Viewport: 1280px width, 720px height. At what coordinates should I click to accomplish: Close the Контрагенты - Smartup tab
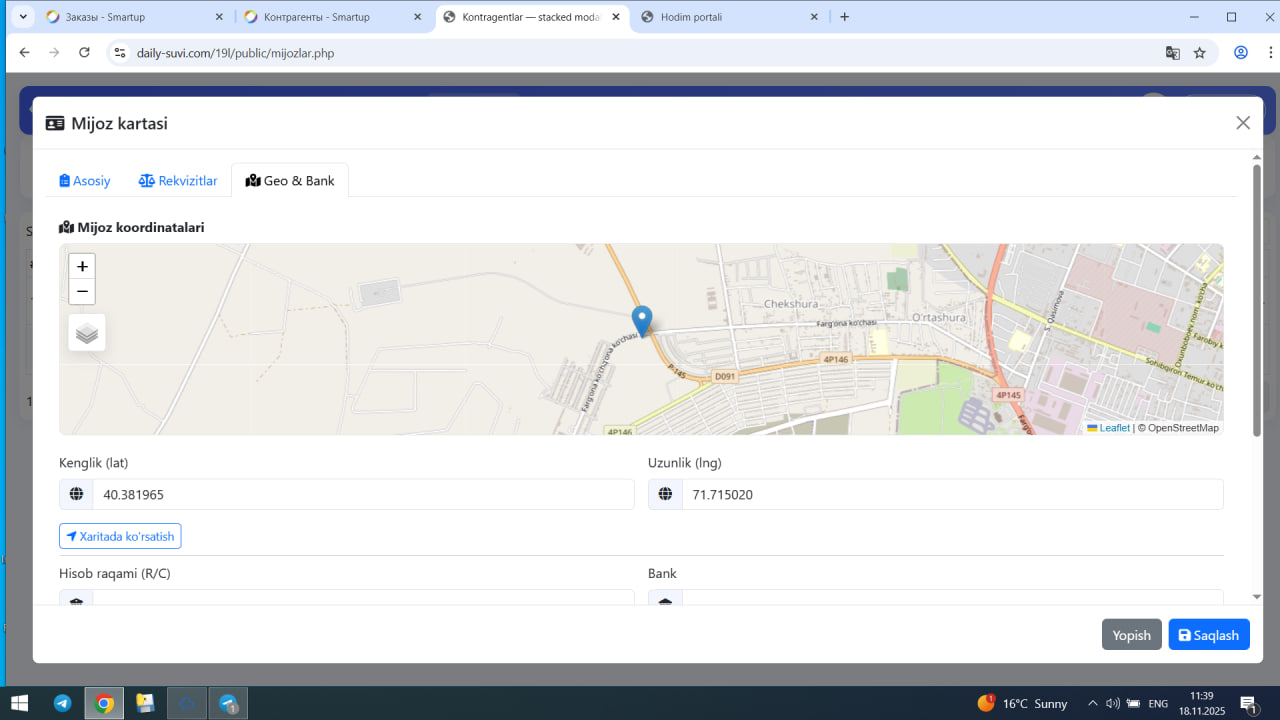coord(418,17)
